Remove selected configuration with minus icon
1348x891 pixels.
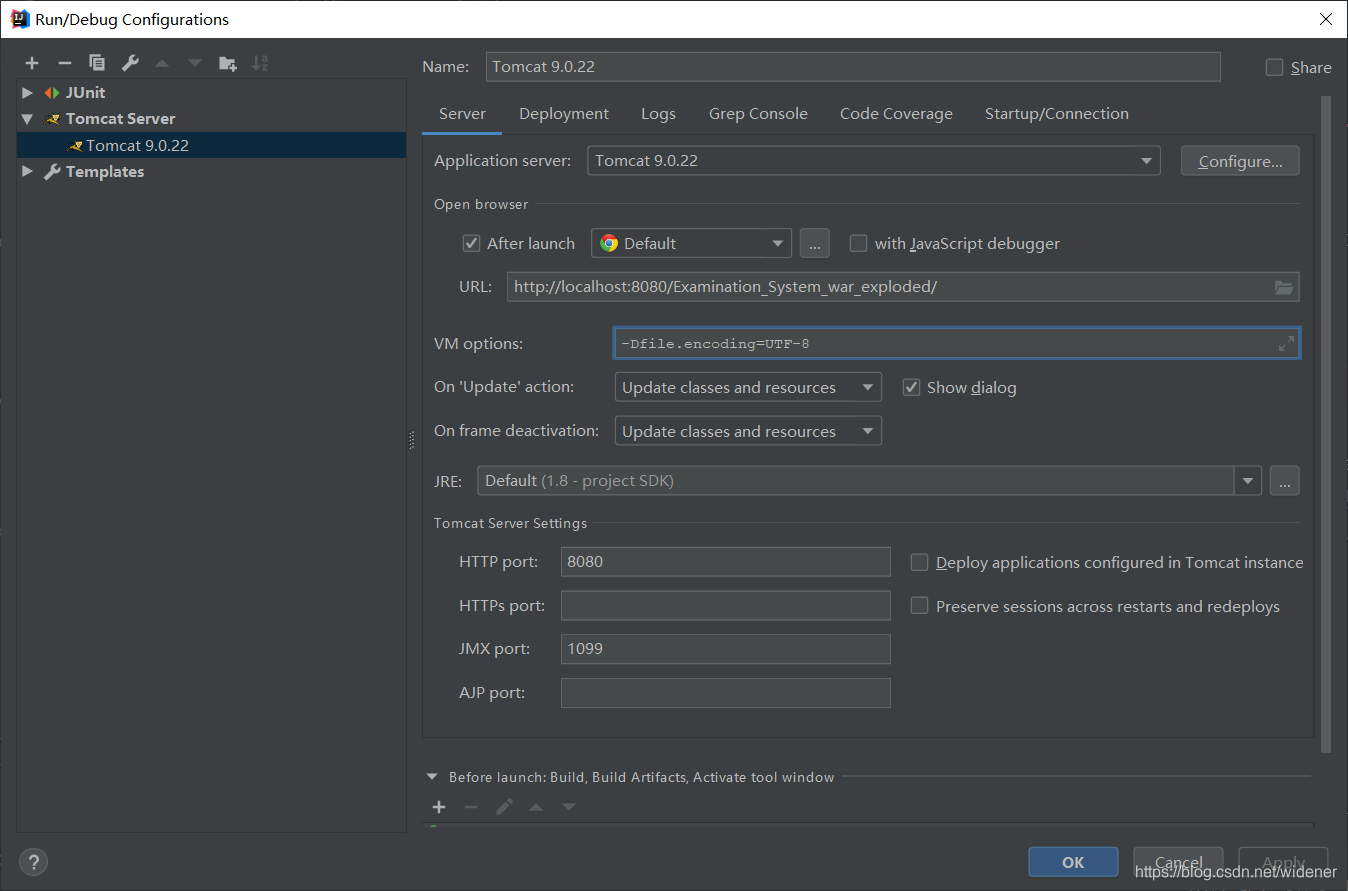[64, 63]
